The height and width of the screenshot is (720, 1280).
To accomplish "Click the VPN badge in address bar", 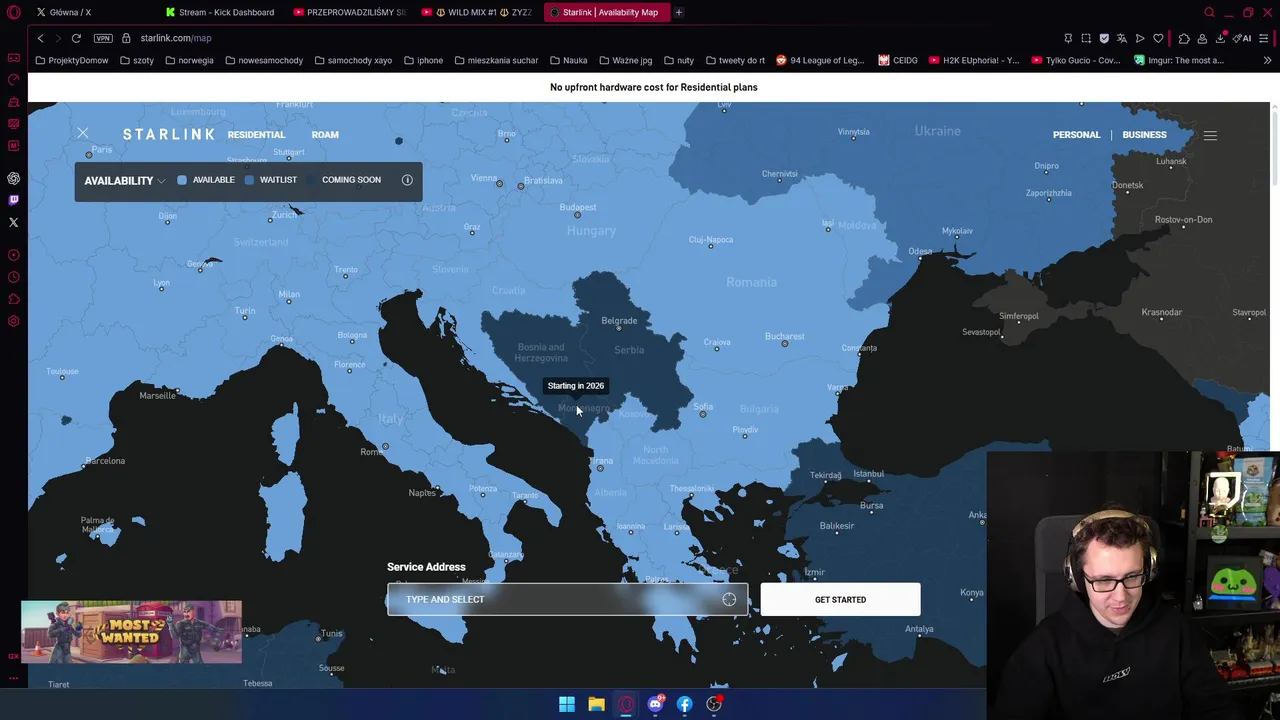I will 103,38.
